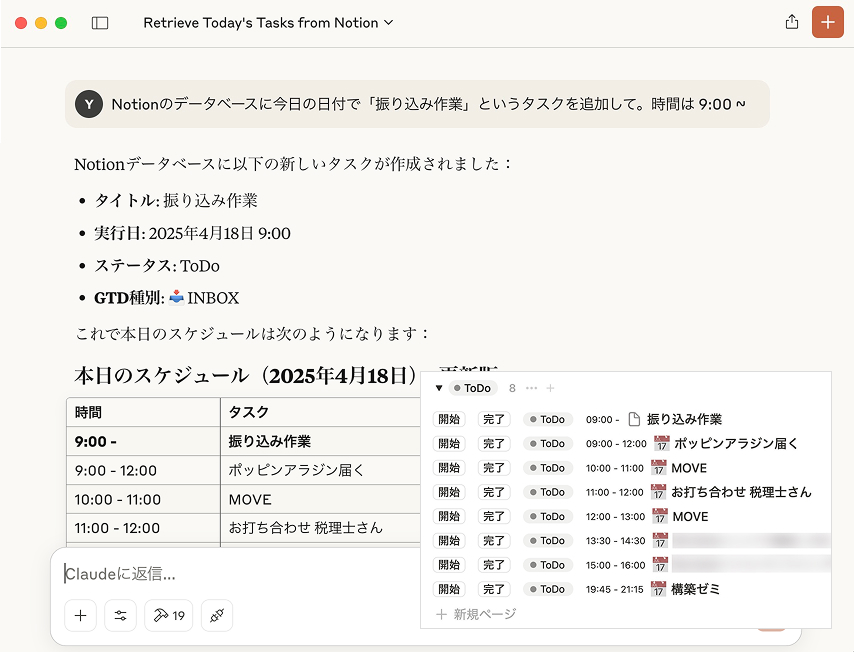
Task: Click 09:00 - 12:00 time in Notion list
Action: coord(616,443)
